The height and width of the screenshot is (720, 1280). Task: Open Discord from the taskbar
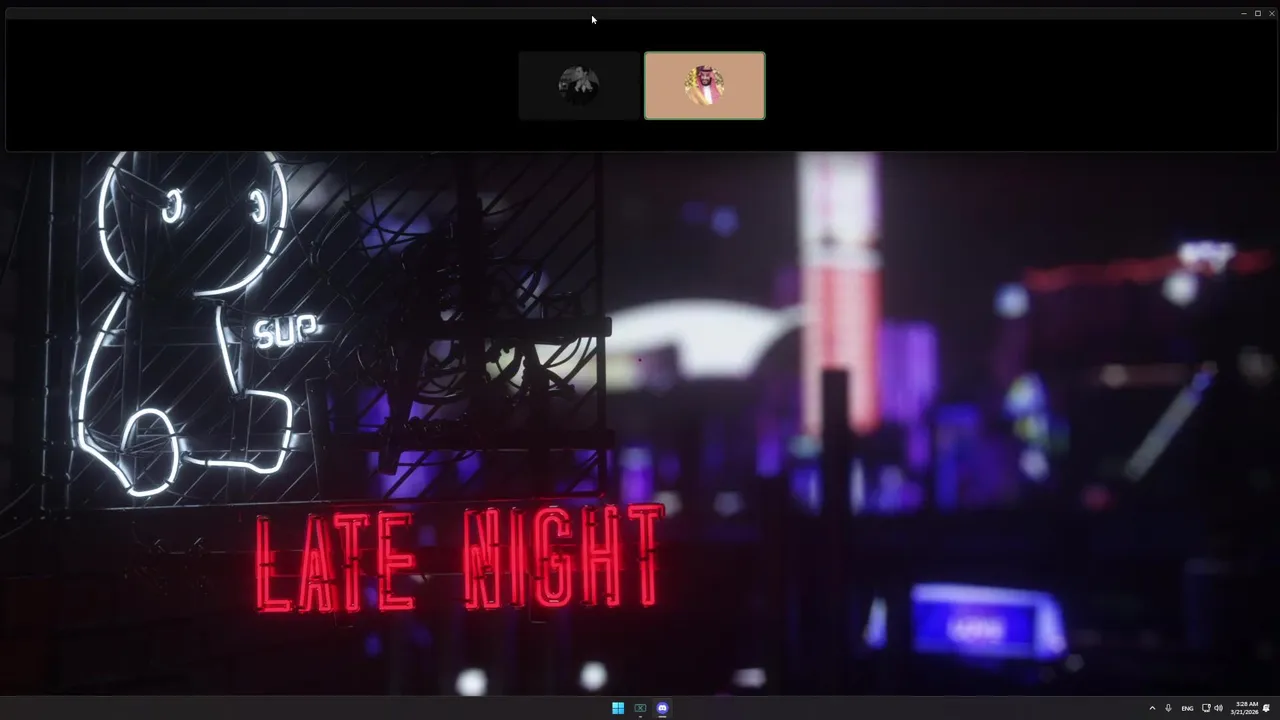tap(662, 708)
